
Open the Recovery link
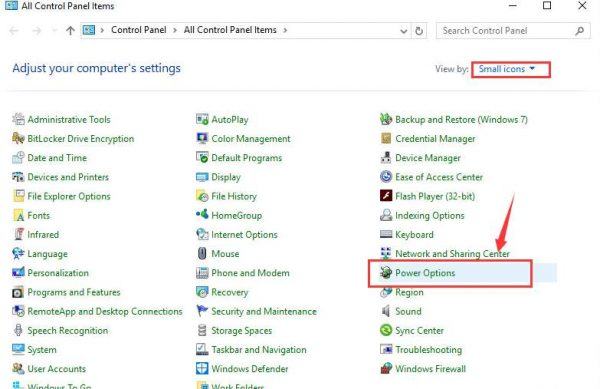click(x=230, y=293)
